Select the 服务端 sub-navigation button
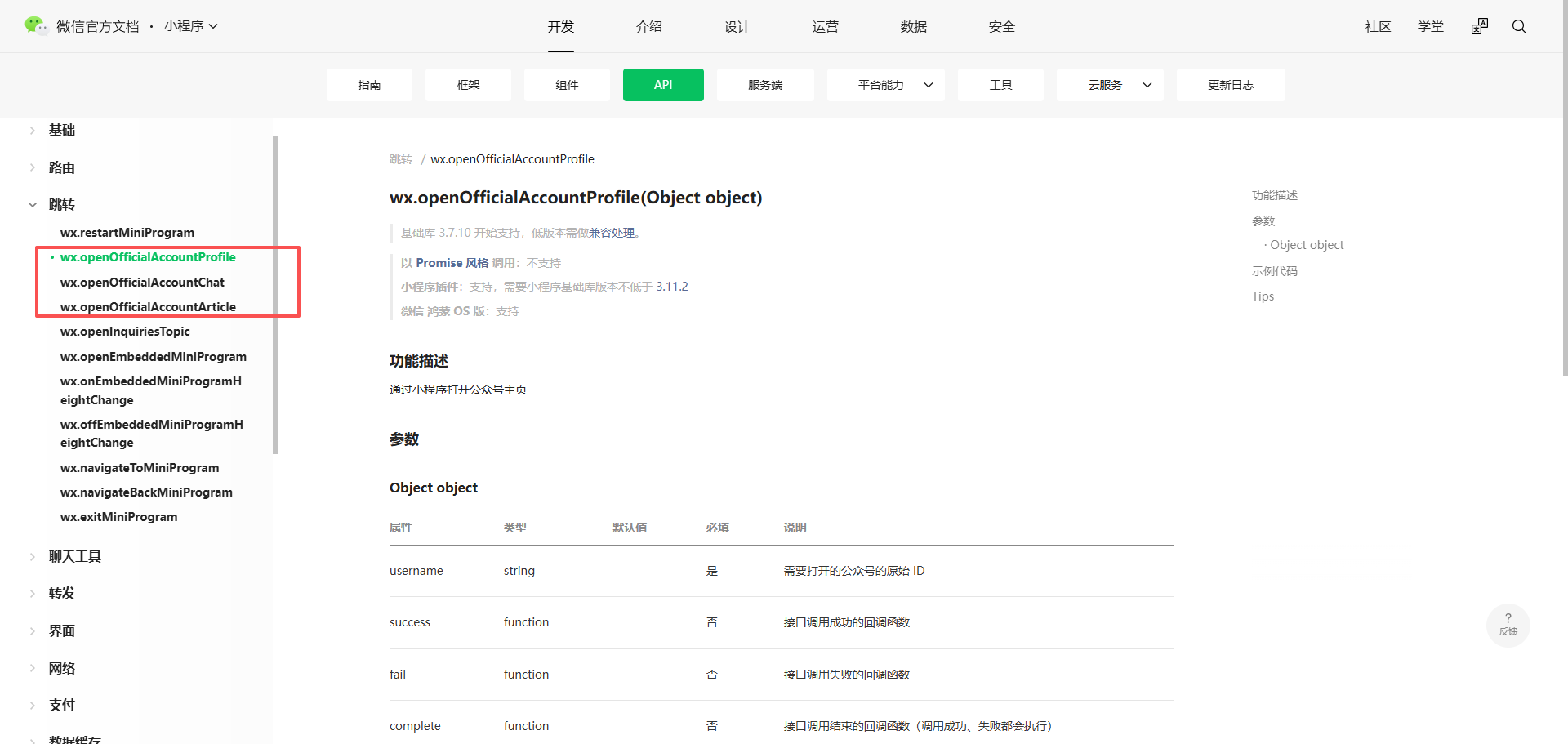The image size is (1568, 744). (765, 85)
